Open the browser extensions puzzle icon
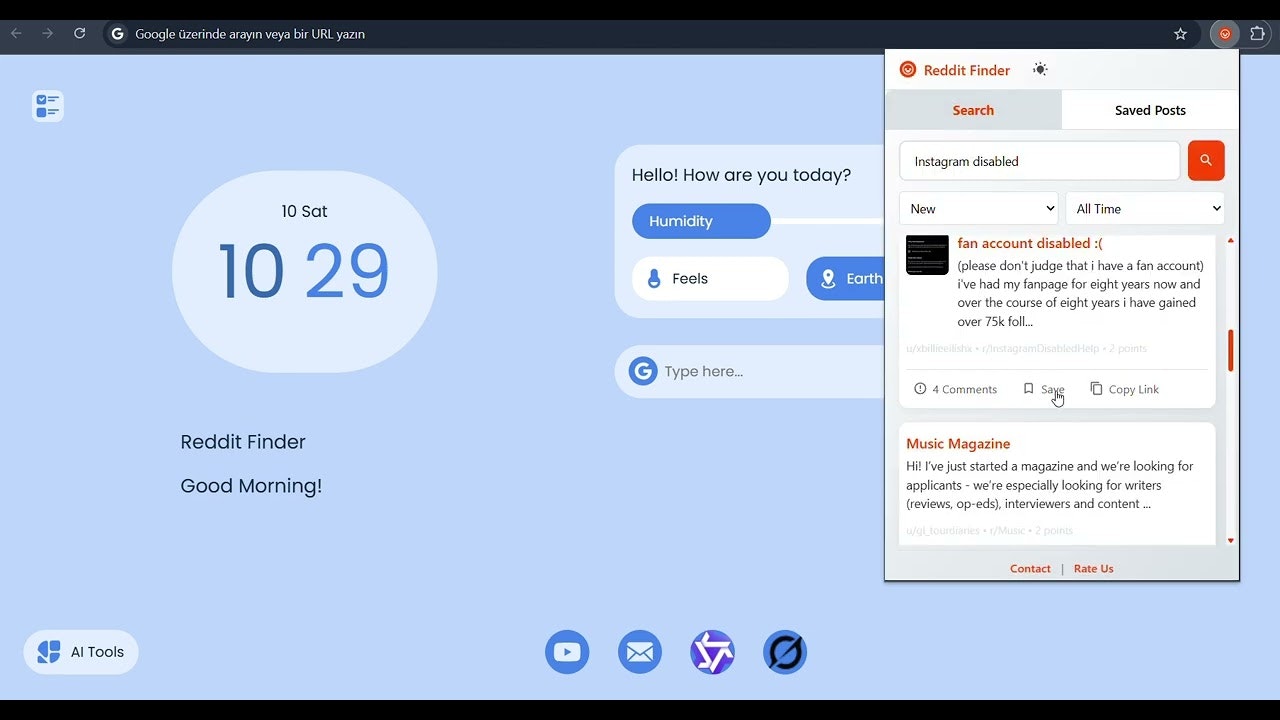 (x=1258, y=34)
